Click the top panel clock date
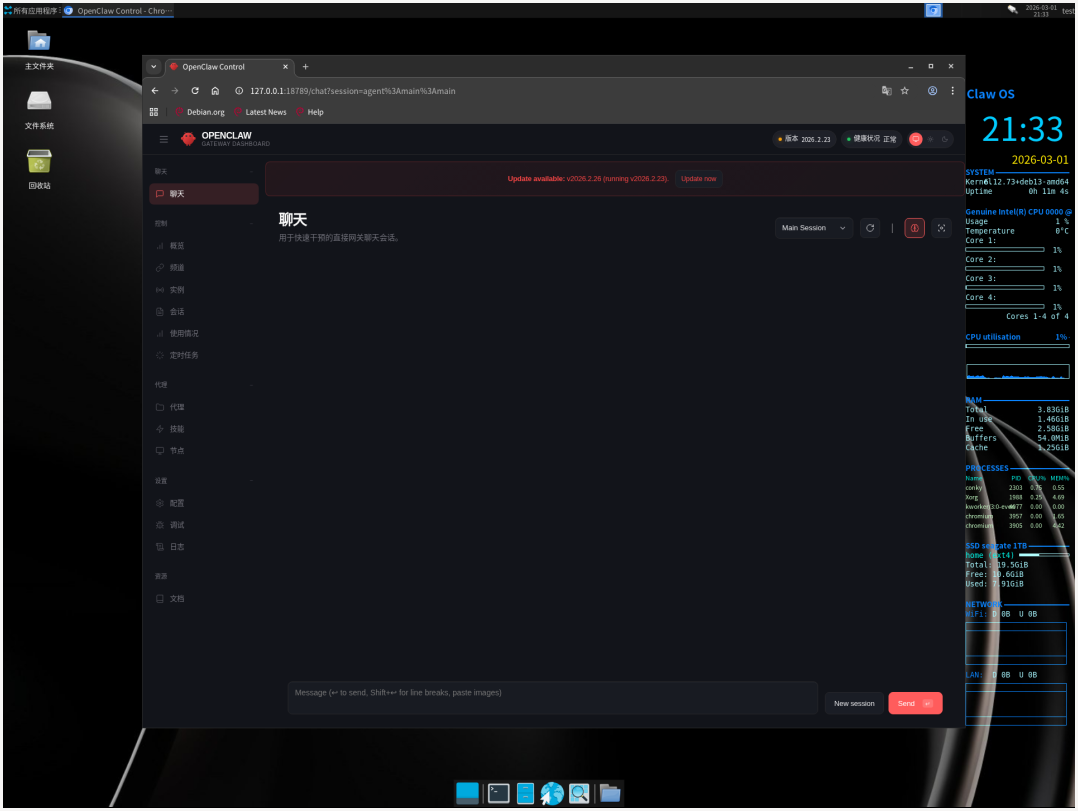Screen dimensions: 1078x811 1041,10
